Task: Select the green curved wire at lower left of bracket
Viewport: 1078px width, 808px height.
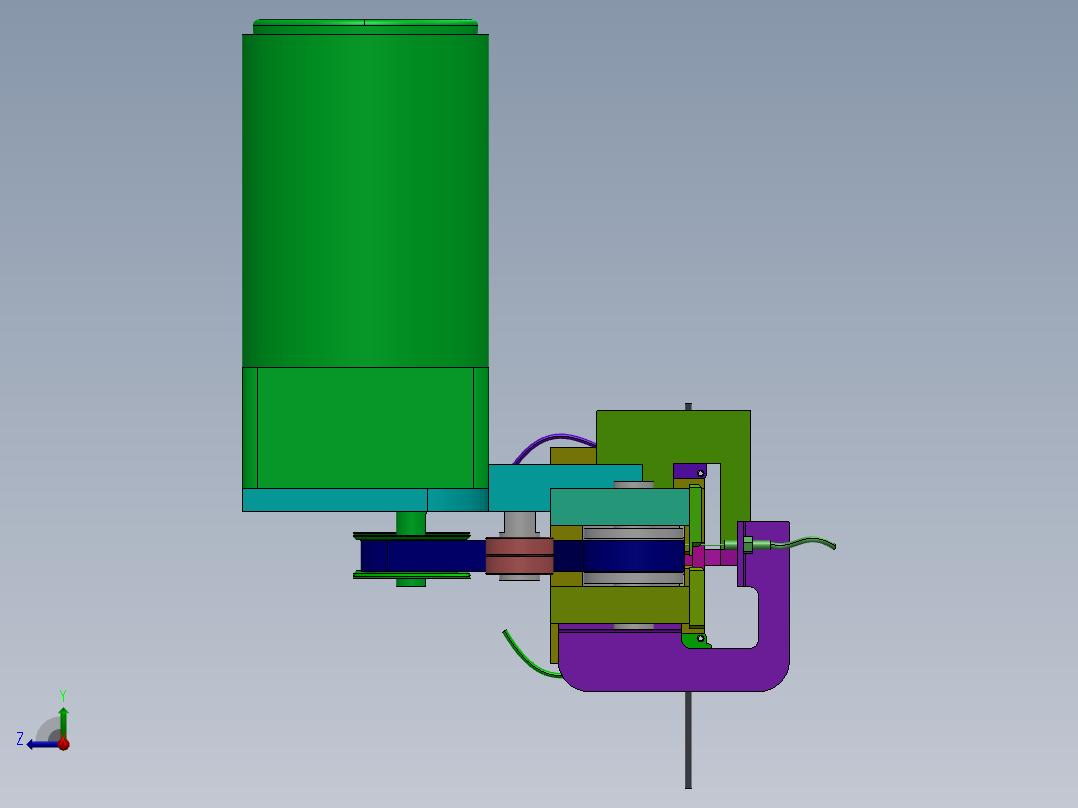Action: [x=529, y=657]
